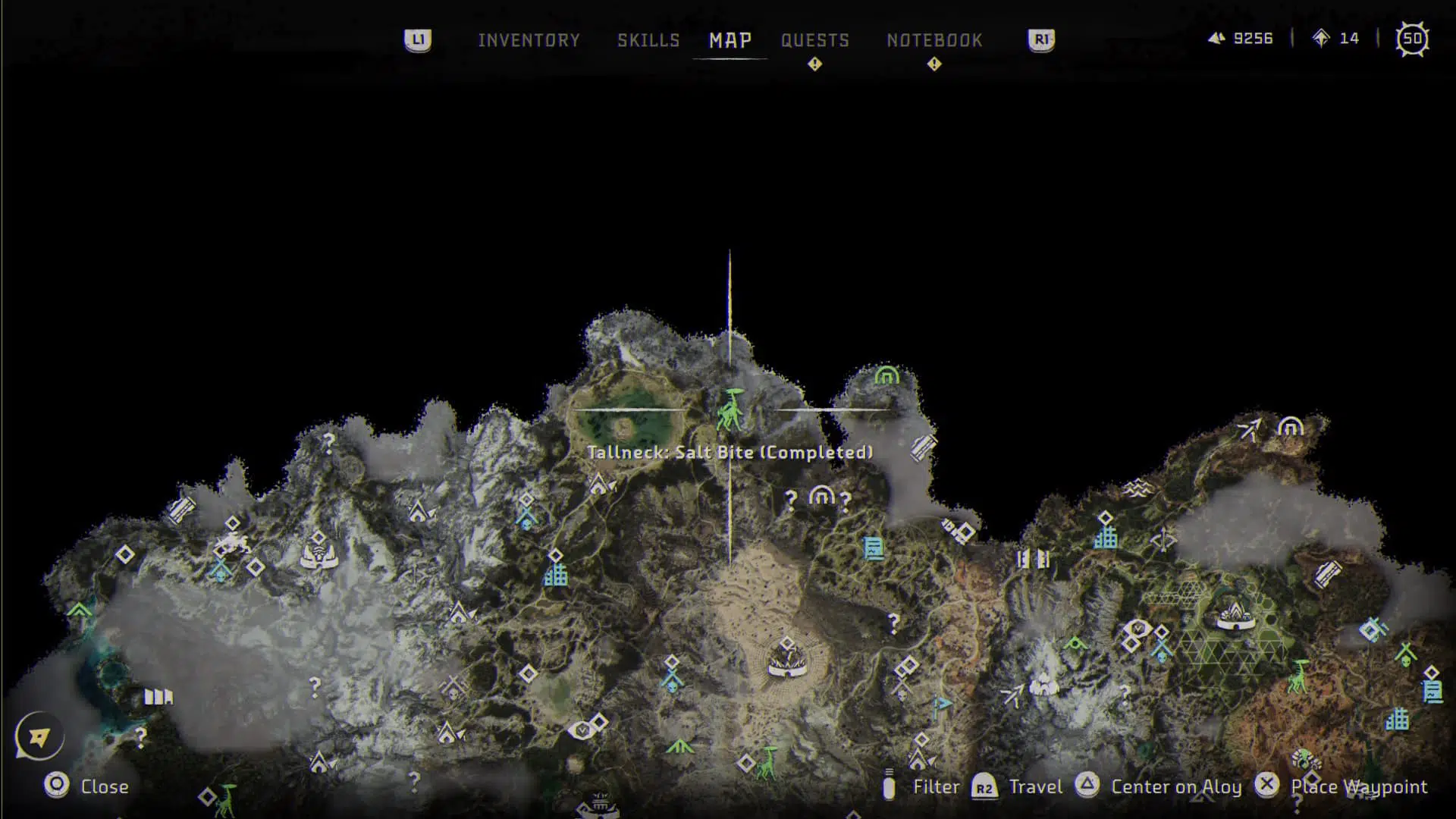Image resolution: width=1456 pixels, height=819 pixels.
Task: Go to the Notebook tab
Action: tap(934, 40)
